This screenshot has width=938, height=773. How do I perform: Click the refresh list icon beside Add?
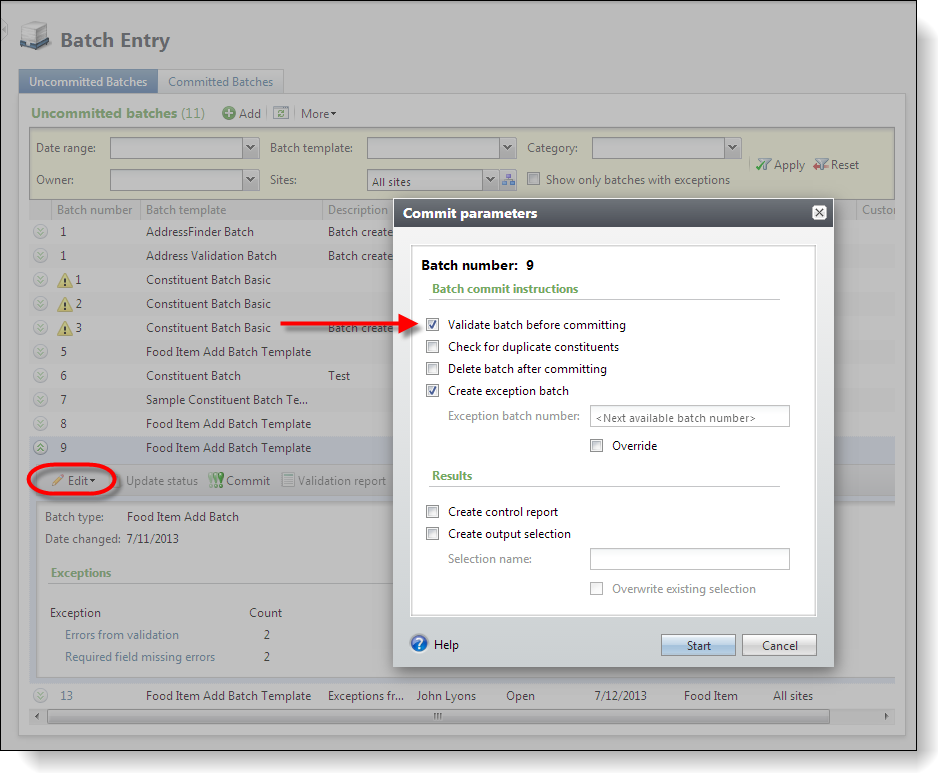tap(281, 112)
